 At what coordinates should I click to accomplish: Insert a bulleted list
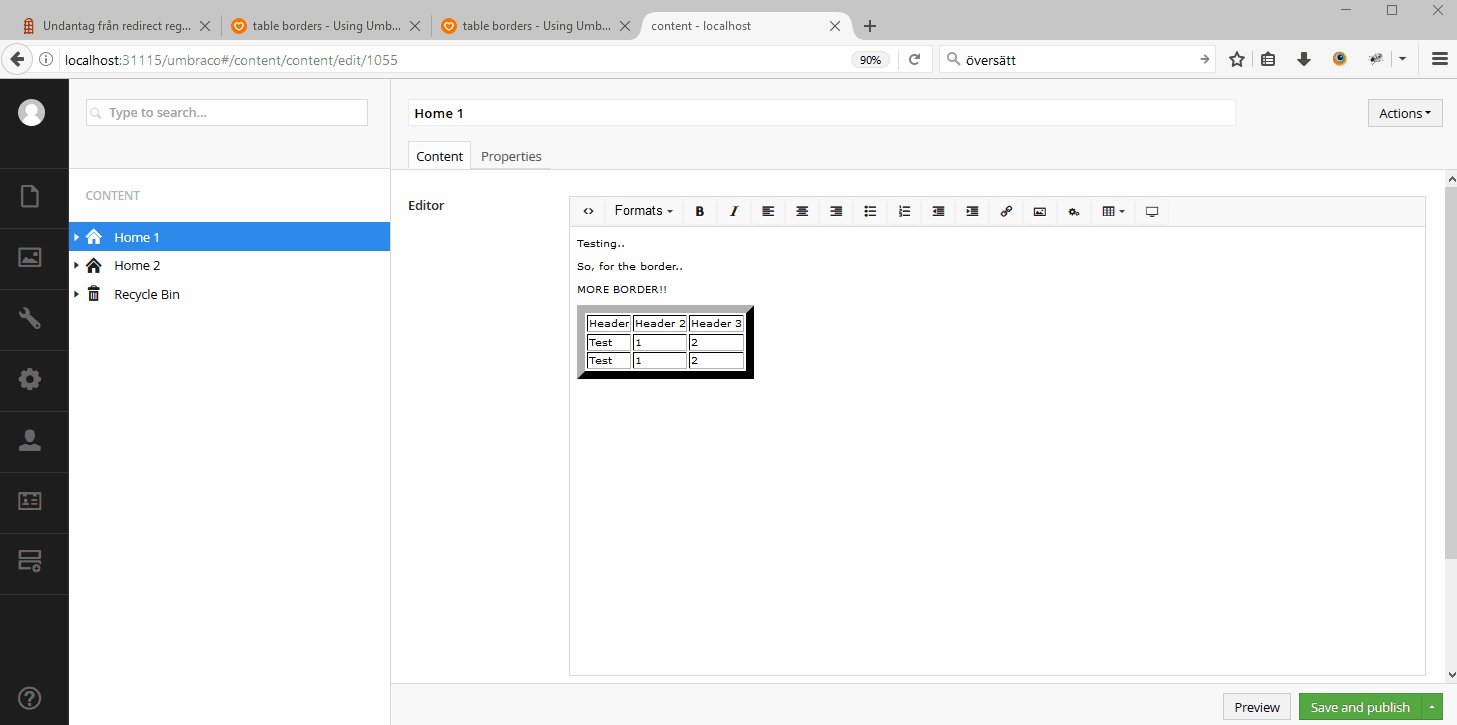point(870,211)
